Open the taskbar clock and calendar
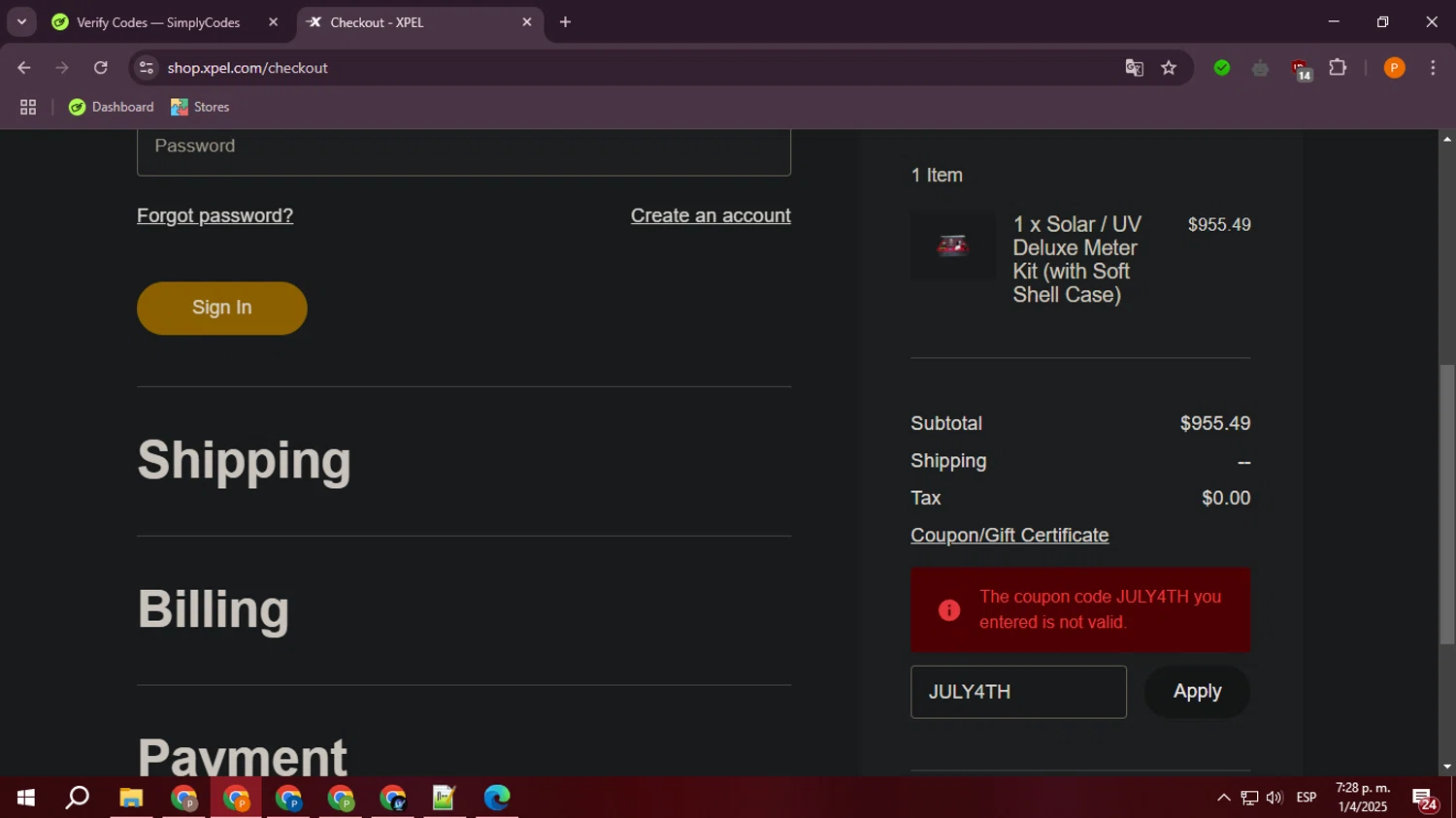This screenshot has height=818, width=1456. point(1363,798)
